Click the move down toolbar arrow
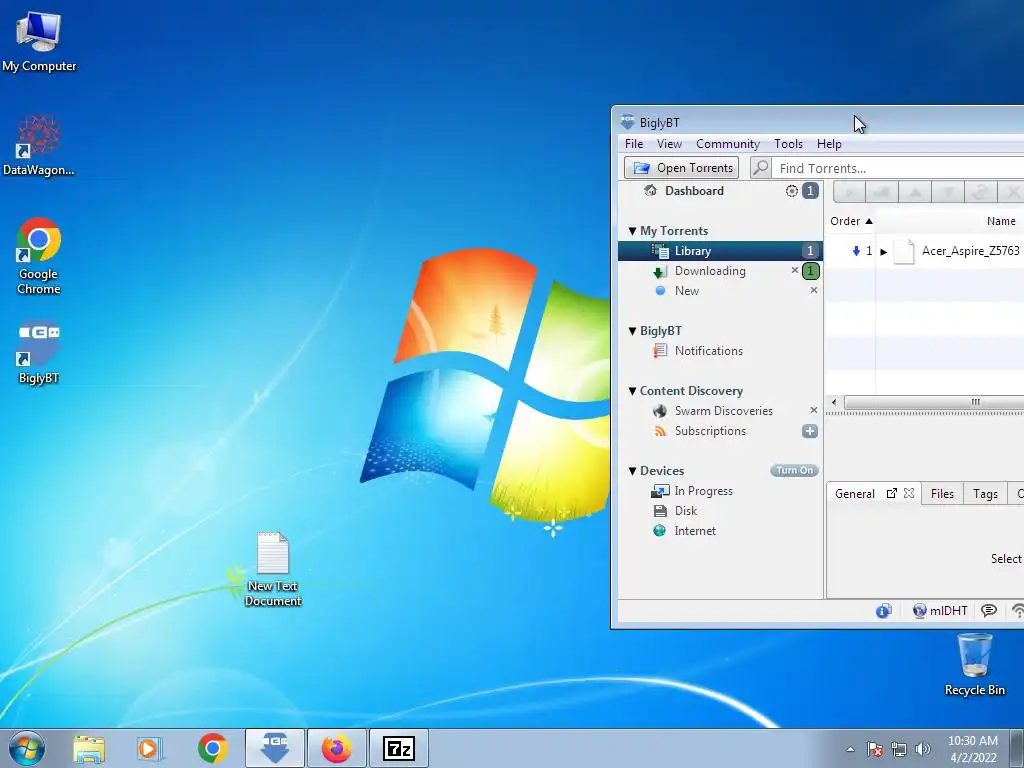1024x768 pixels. [948, 193]
